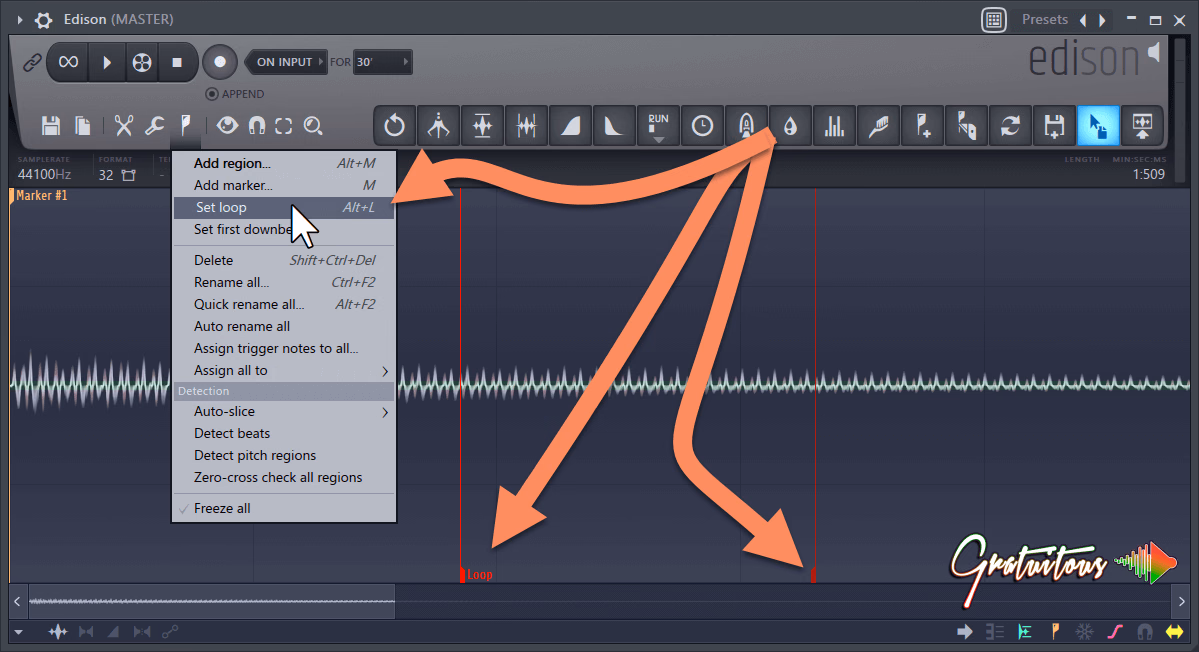Expand the Assign all to submenu
The height and width of the screenshot is (652, 1199).
(284, 371)
